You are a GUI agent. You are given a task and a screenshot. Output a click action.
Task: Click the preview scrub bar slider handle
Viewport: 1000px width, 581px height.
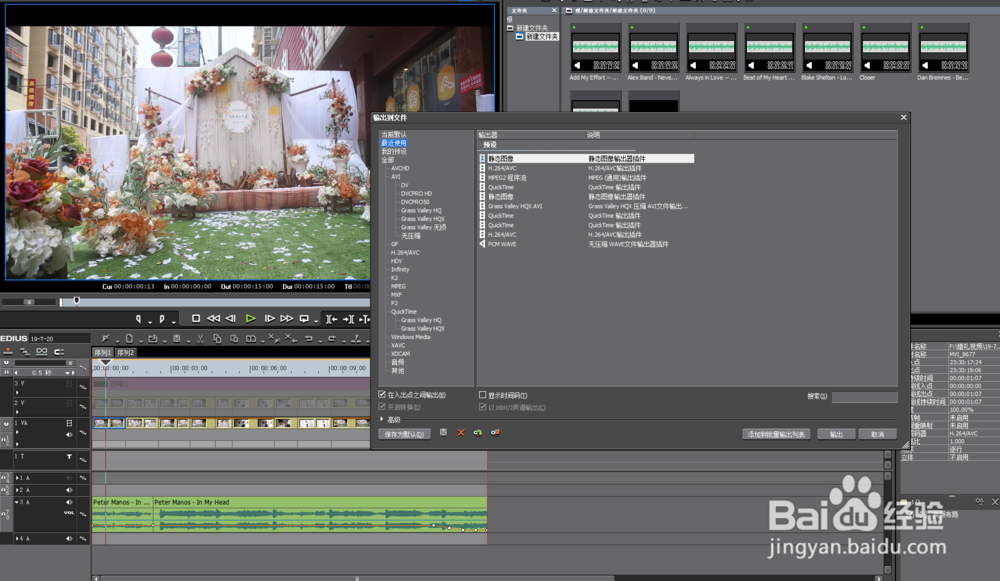point(77,300)
